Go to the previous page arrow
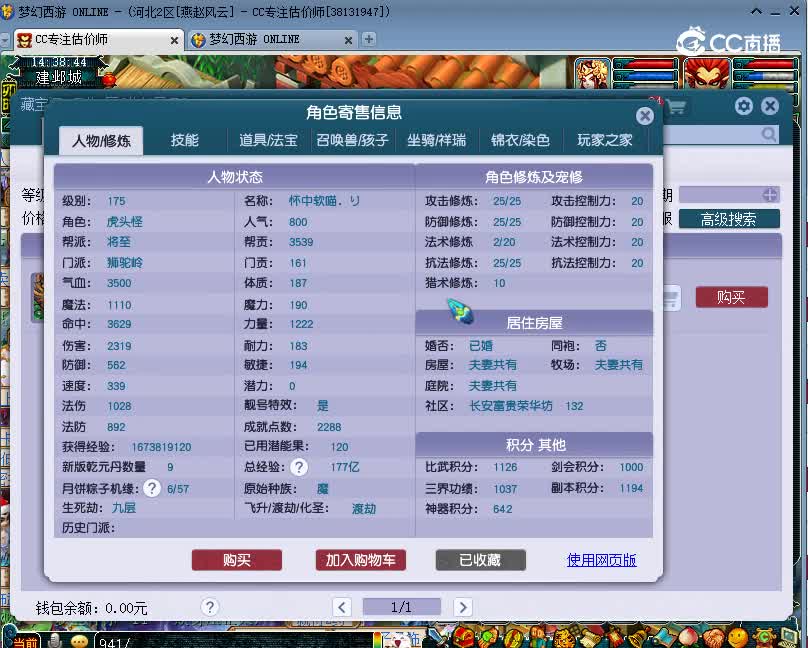The height and width of the screenshot is (648, 808). pos(342,607)
